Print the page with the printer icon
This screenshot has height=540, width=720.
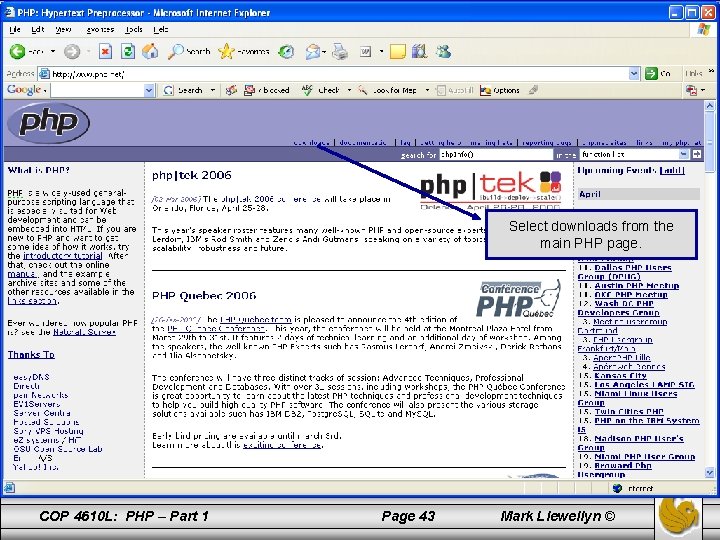coord(340,51)
